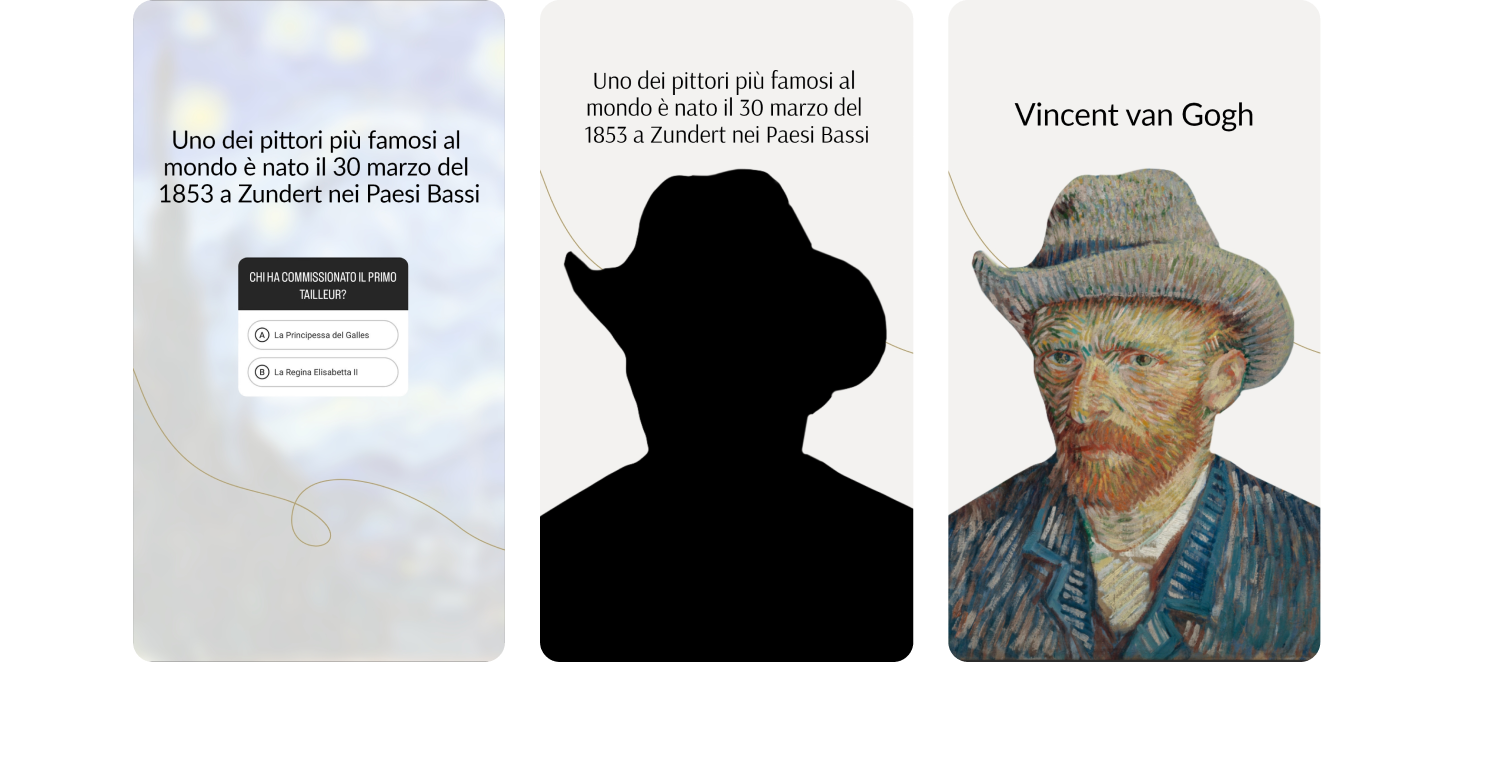The image size is (1487, 757).
Task: Click the Vincent van Gogh title text
Action: [1134, 115]
